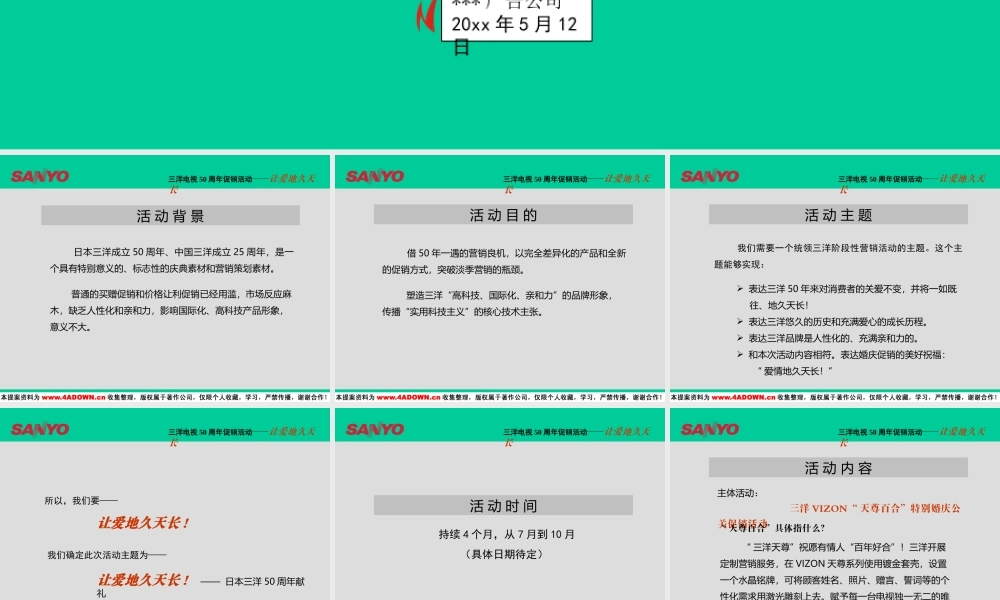Select the 活动背景 gray title bar
The image size is (1000, 600).
click(x=169, y=214)
